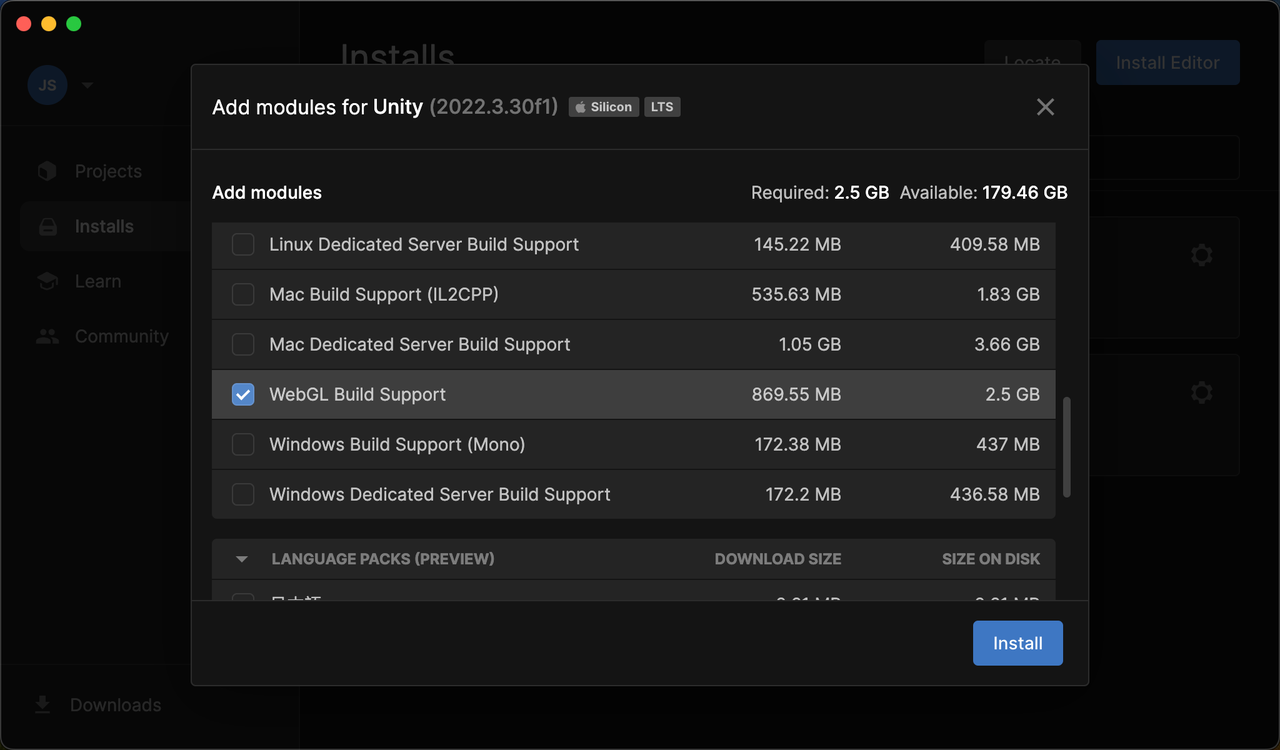Viewport: 1280px width, 750px height.
Task: Uncheck WebGL Build Support checkbox
Action: point(243,394)
